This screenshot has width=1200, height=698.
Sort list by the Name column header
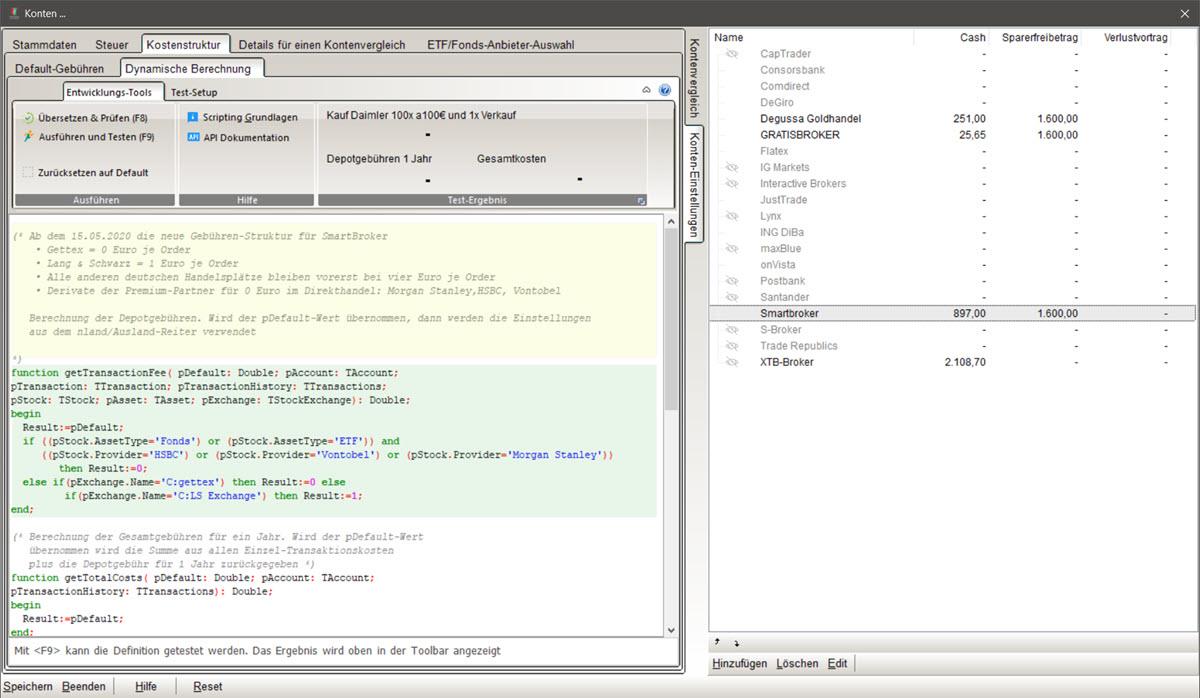(813, 37)
